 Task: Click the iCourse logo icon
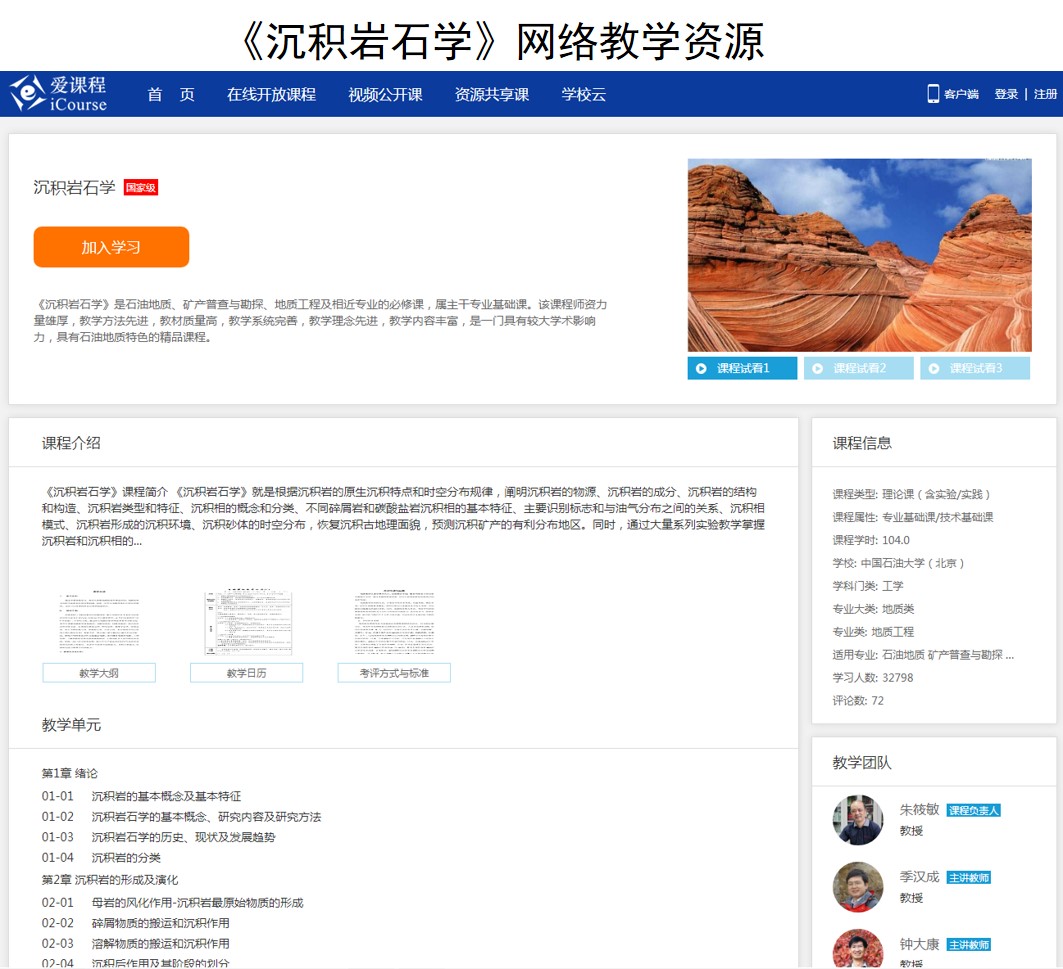click(27, 94)
